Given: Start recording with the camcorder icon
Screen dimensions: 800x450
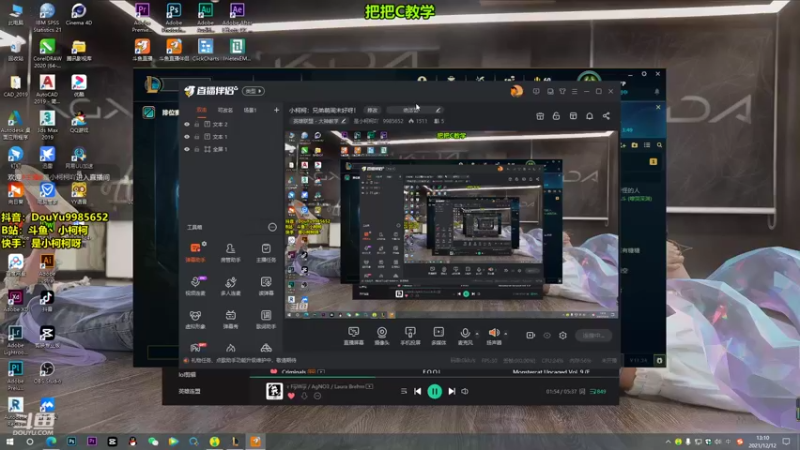Looking at the screenshot, I should pyautogui.click(x=531, y=335).
